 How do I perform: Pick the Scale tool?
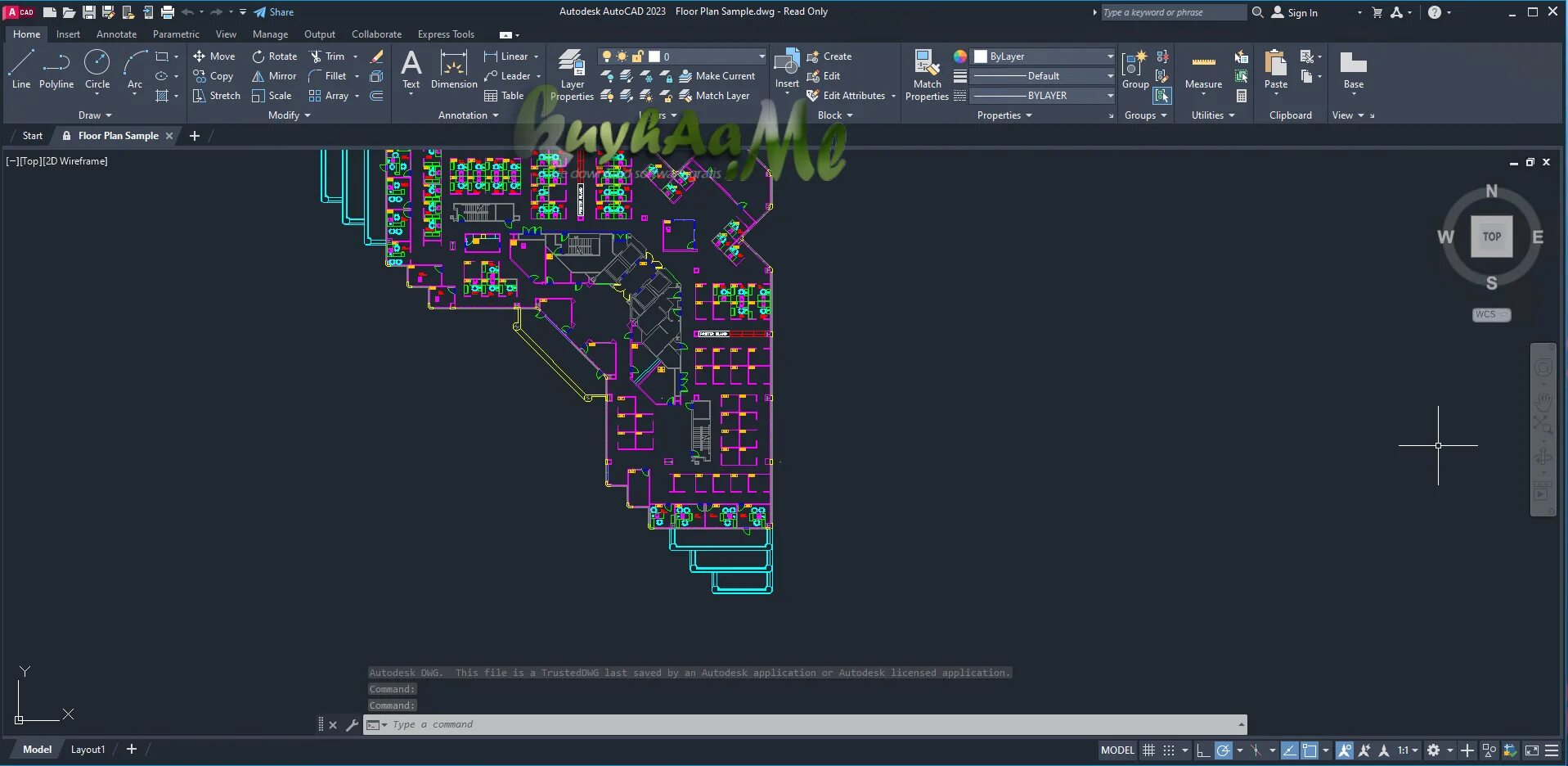point(272,96)
